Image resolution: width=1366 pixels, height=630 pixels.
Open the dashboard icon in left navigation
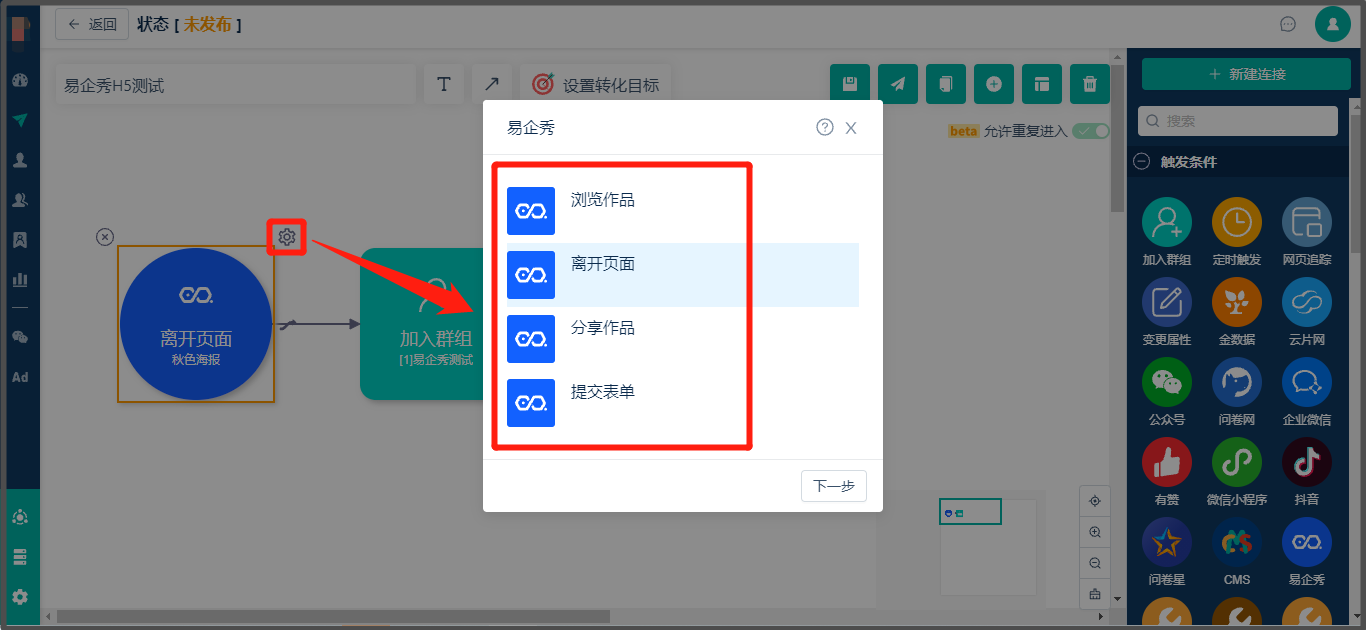pos(20,80)
